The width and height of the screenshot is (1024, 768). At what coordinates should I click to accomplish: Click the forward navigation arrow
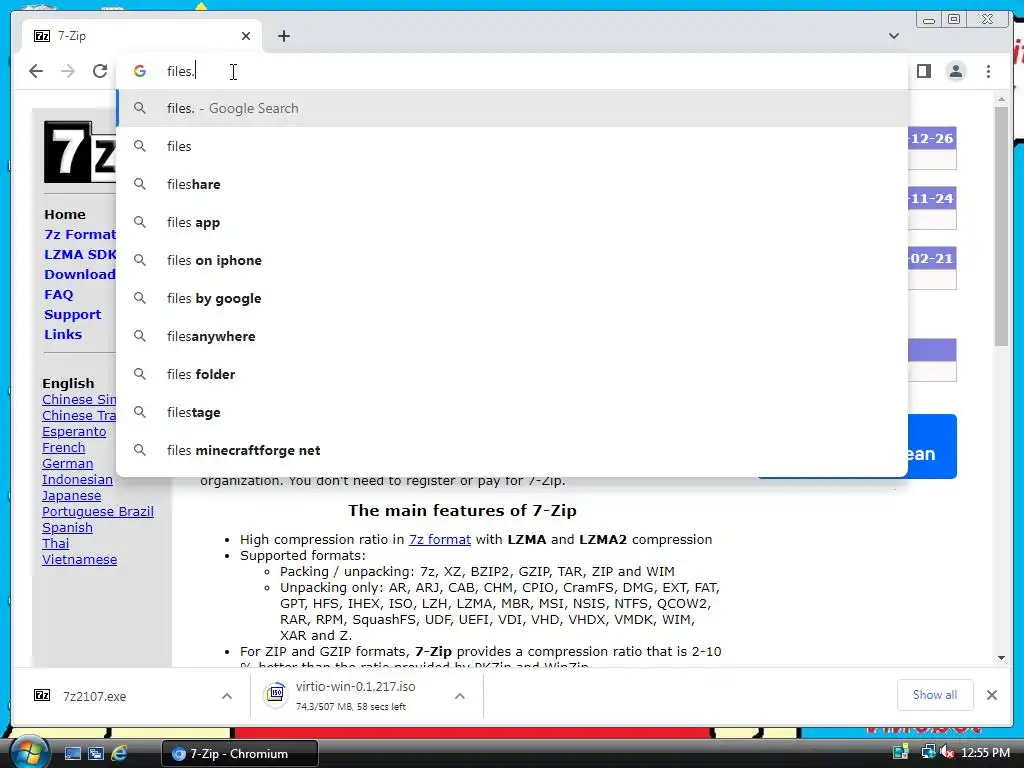click(68, 71)
